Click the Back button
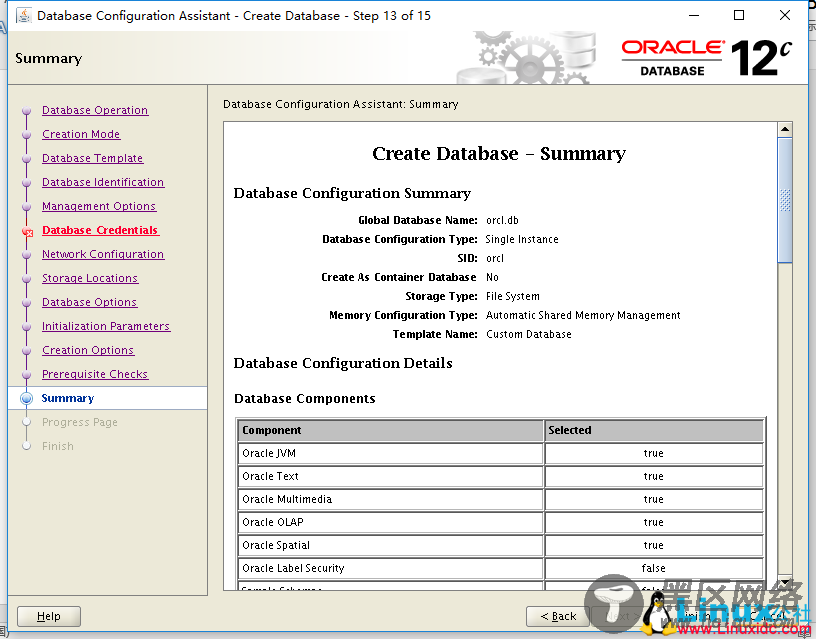 558,616
